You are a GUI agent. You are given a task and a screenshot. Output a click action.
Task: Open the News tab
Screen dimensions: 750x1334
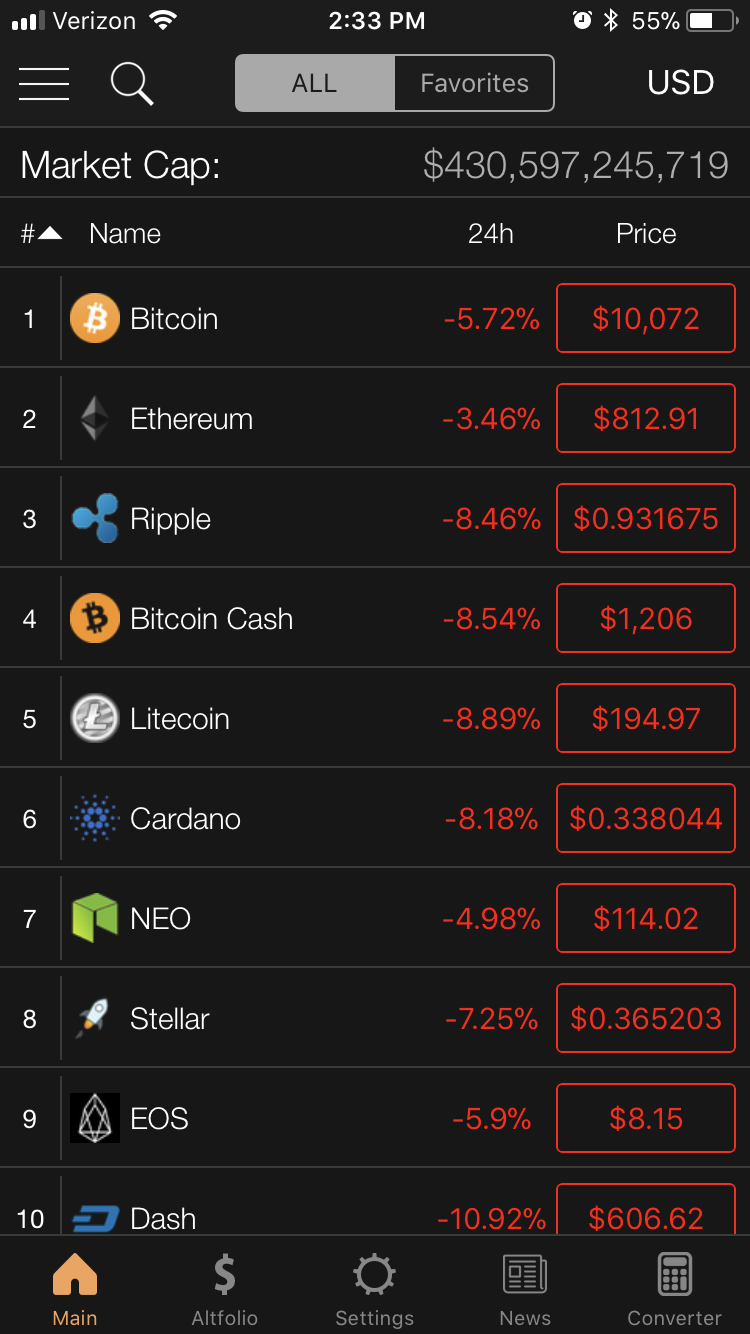click(x=525, y=1290)
